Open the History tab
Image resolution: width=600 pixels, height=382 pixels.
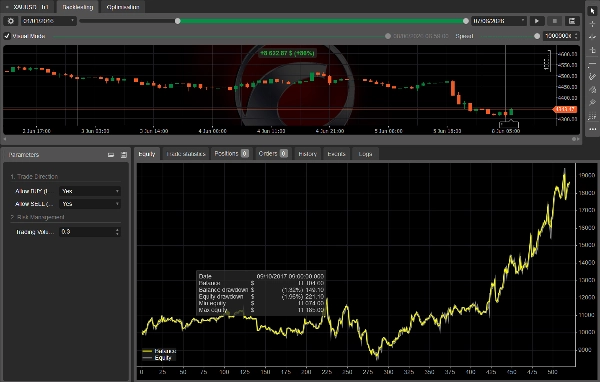[308, 154]
